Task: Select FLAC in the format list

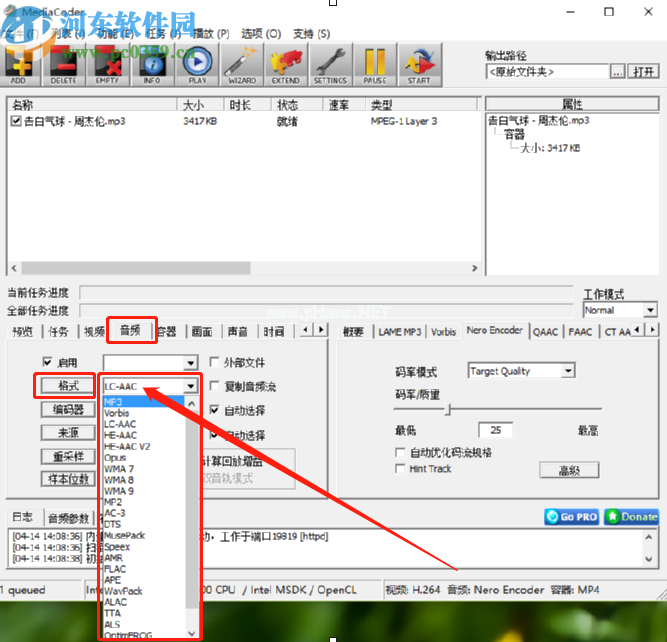Action: pyautogui.click(x=114, y=569)
